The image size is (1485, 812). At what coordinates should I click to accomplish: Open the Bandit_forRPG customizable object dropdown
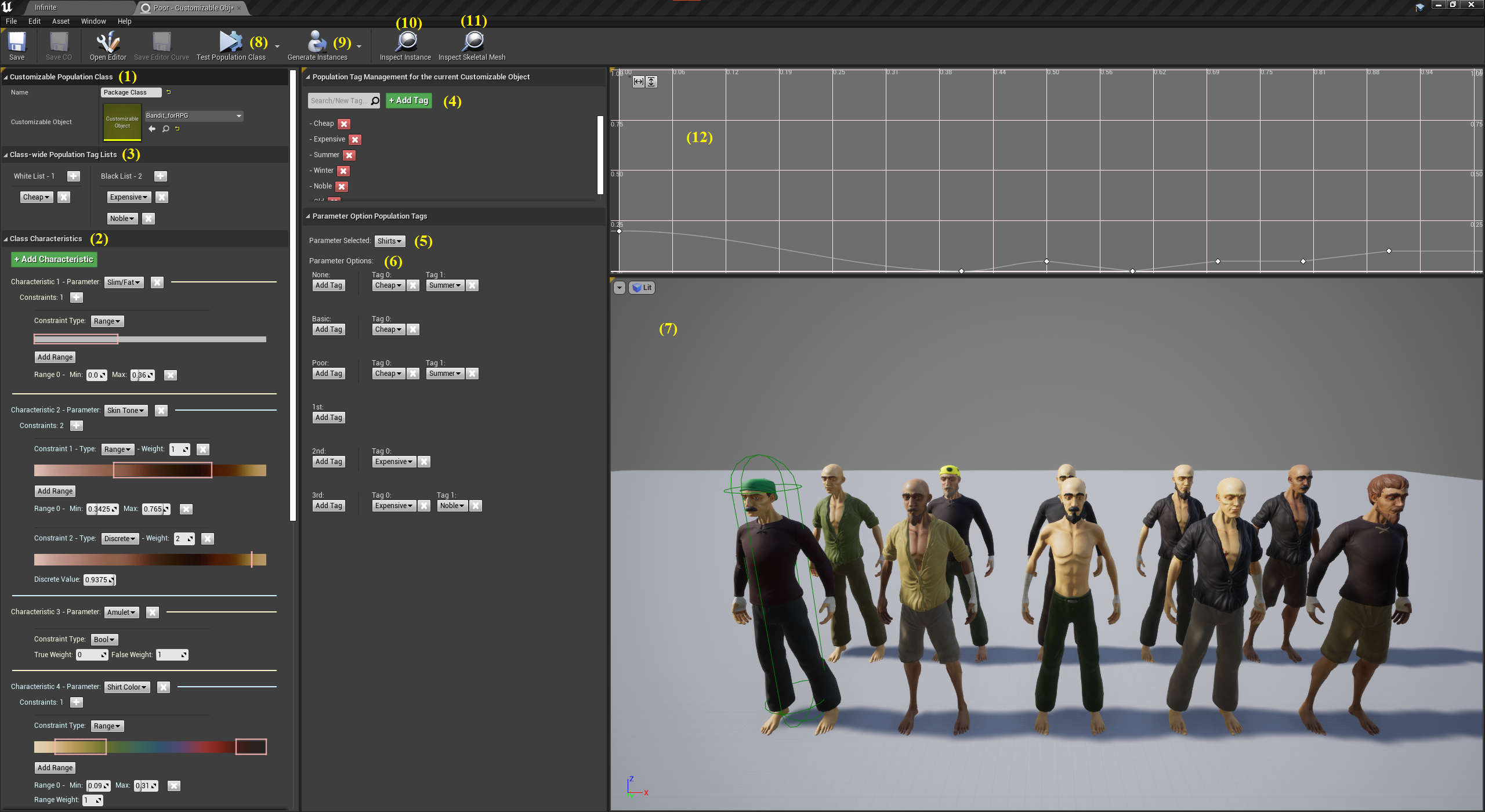(193, 115)
